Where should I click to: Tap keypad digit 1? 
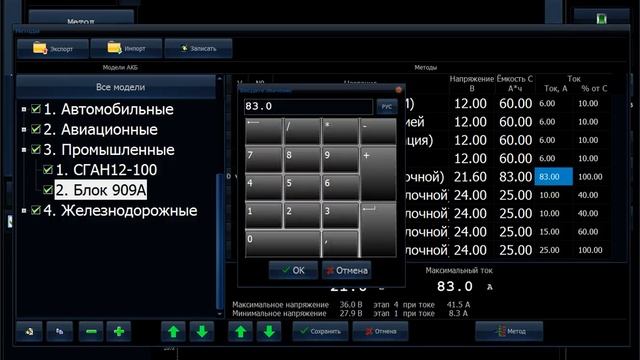click(x=263, y=216)
